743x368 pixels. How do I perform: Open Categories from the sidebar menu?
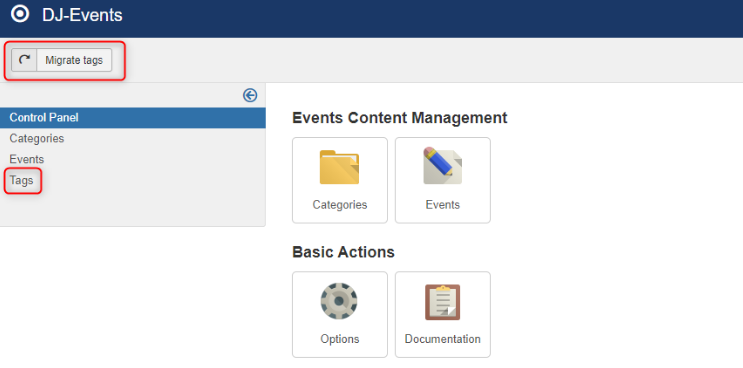(x=36, y=138)
